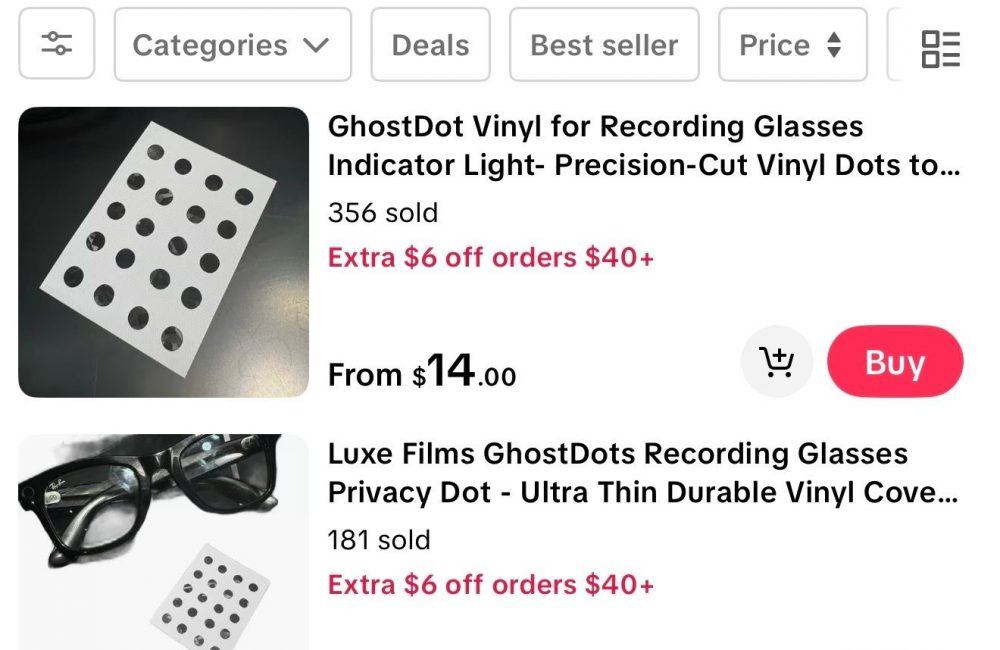This screenshot has width=1000, height=650.
Task: Toggle the Deals filter chip
Action: click(x=430, y=45)
